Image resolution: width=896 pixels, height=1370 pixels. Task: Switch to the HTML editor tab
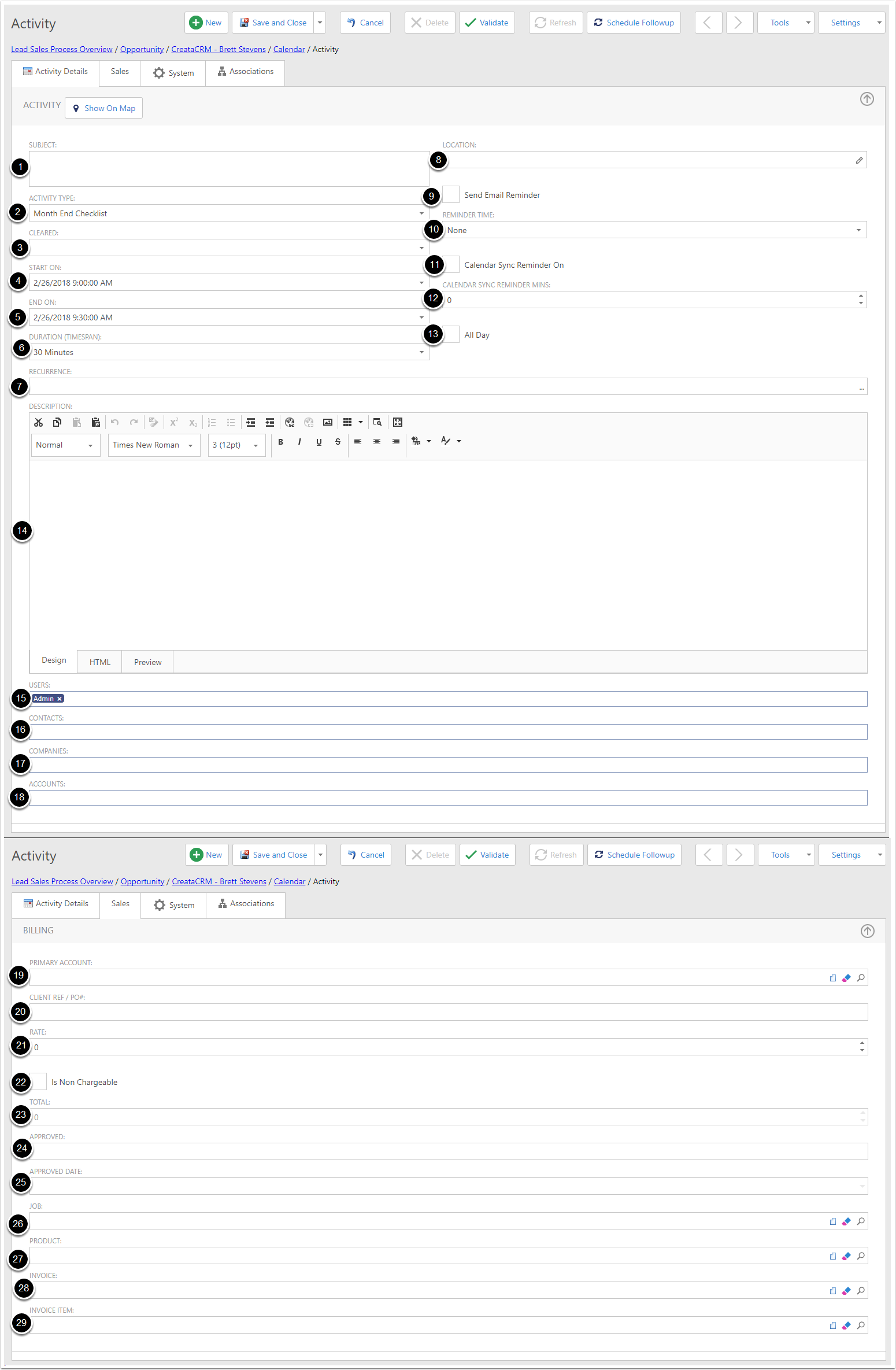99,662
